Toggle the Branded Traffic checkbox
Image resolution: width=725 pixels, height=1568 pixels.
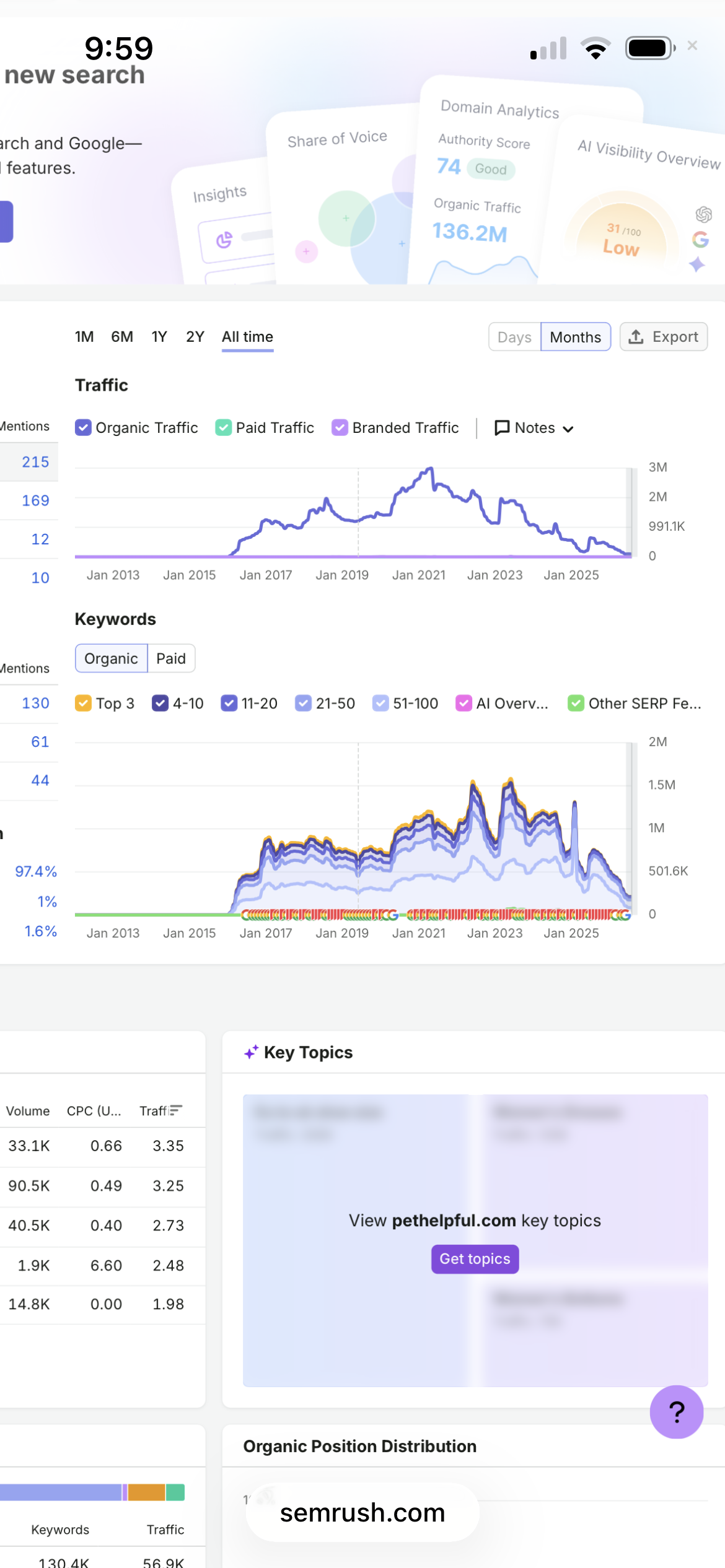click(x=340, y=428)
